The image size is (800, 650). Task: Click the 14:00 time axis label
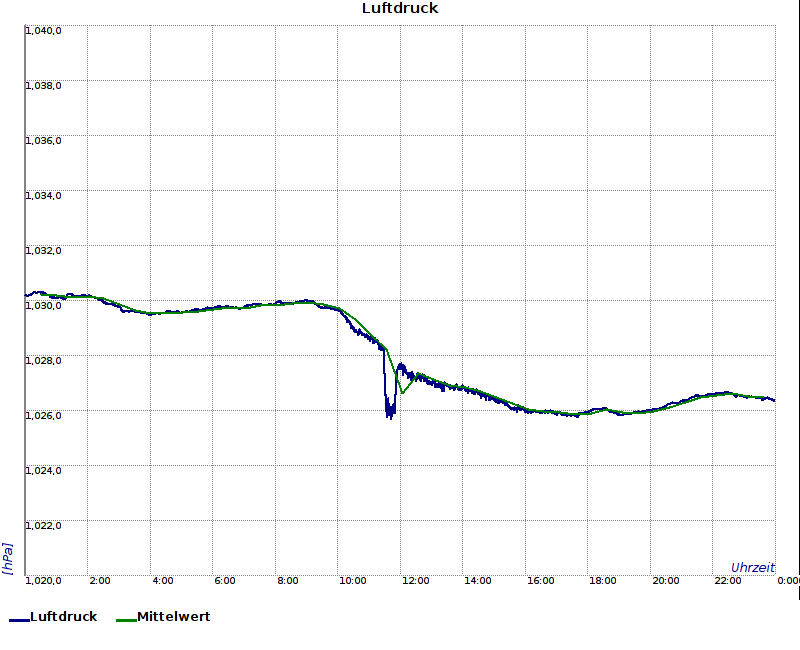pos(478,581)
